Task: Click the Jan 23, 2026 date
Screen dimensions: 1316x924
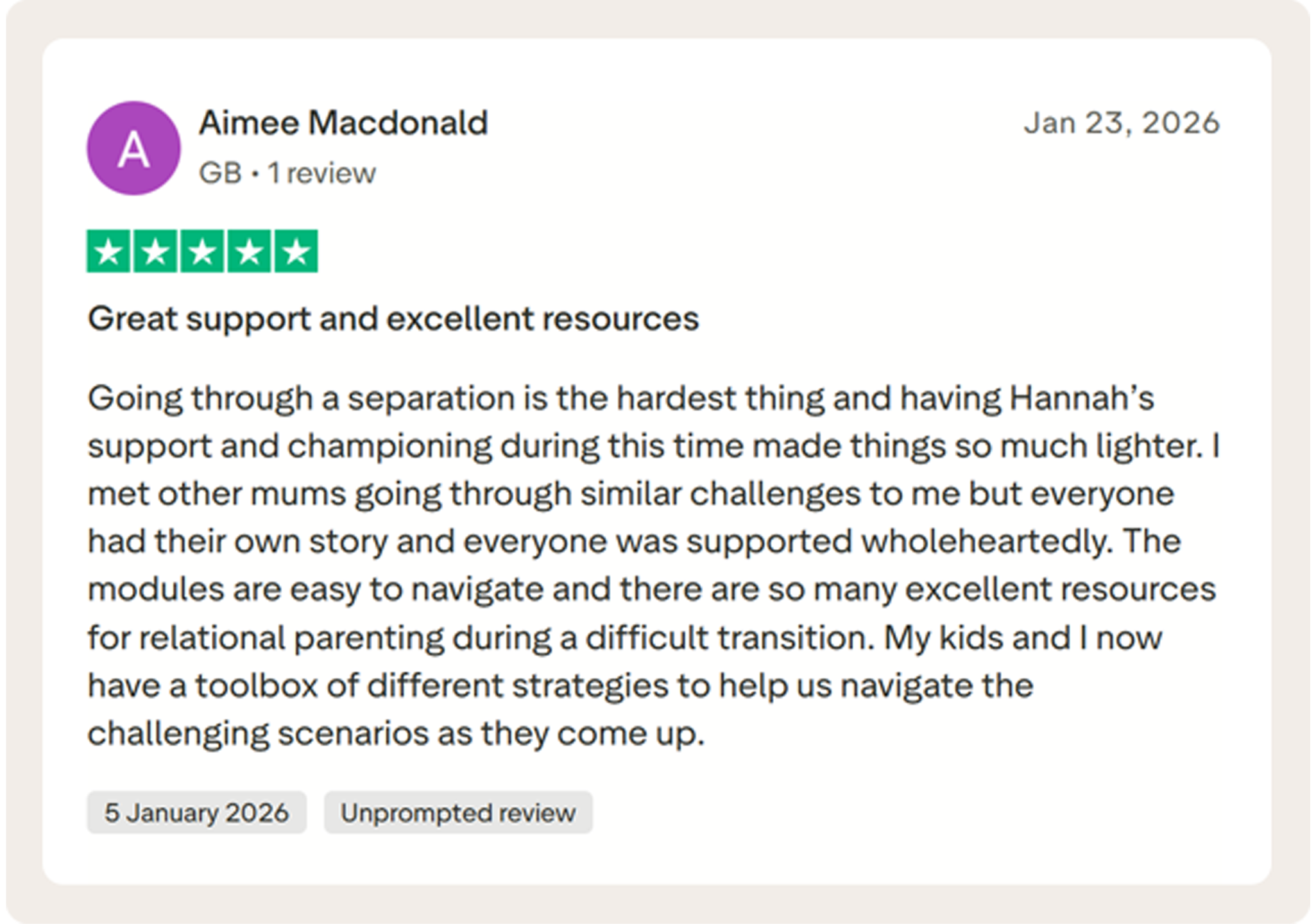Action: coord(1122,123)
